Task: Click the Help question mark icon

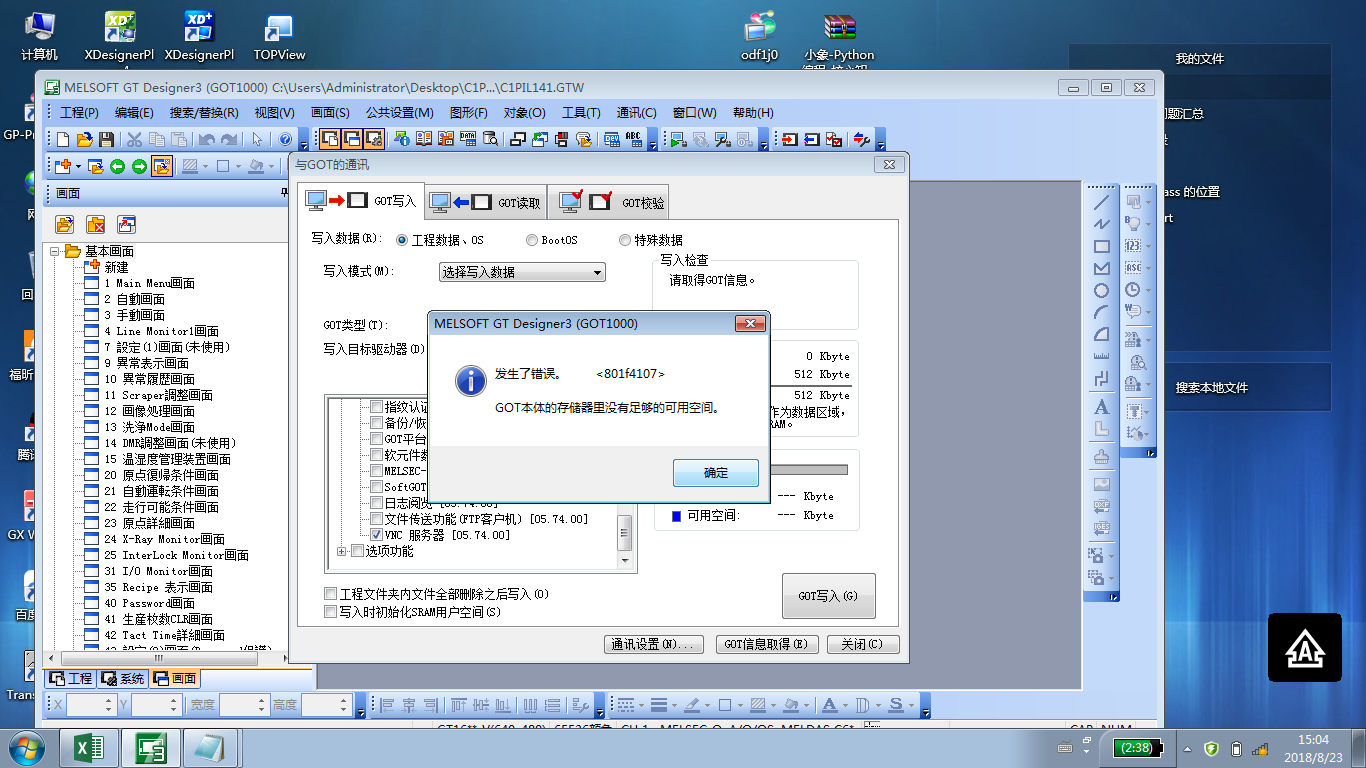Action: (285, 140)
